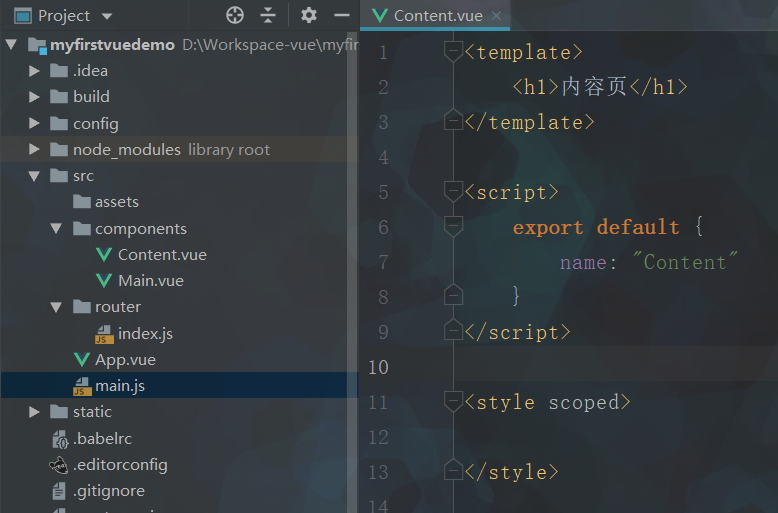The height and width of the screenshot is (513, 778).
Task: Click the main.js file icon
Action: click(82, 386)
